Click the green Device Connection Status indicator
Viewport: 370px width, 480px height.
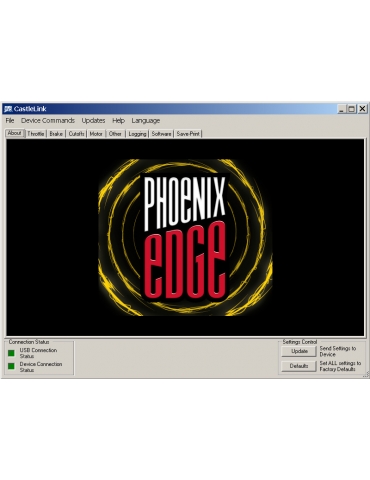click(11, 366)
